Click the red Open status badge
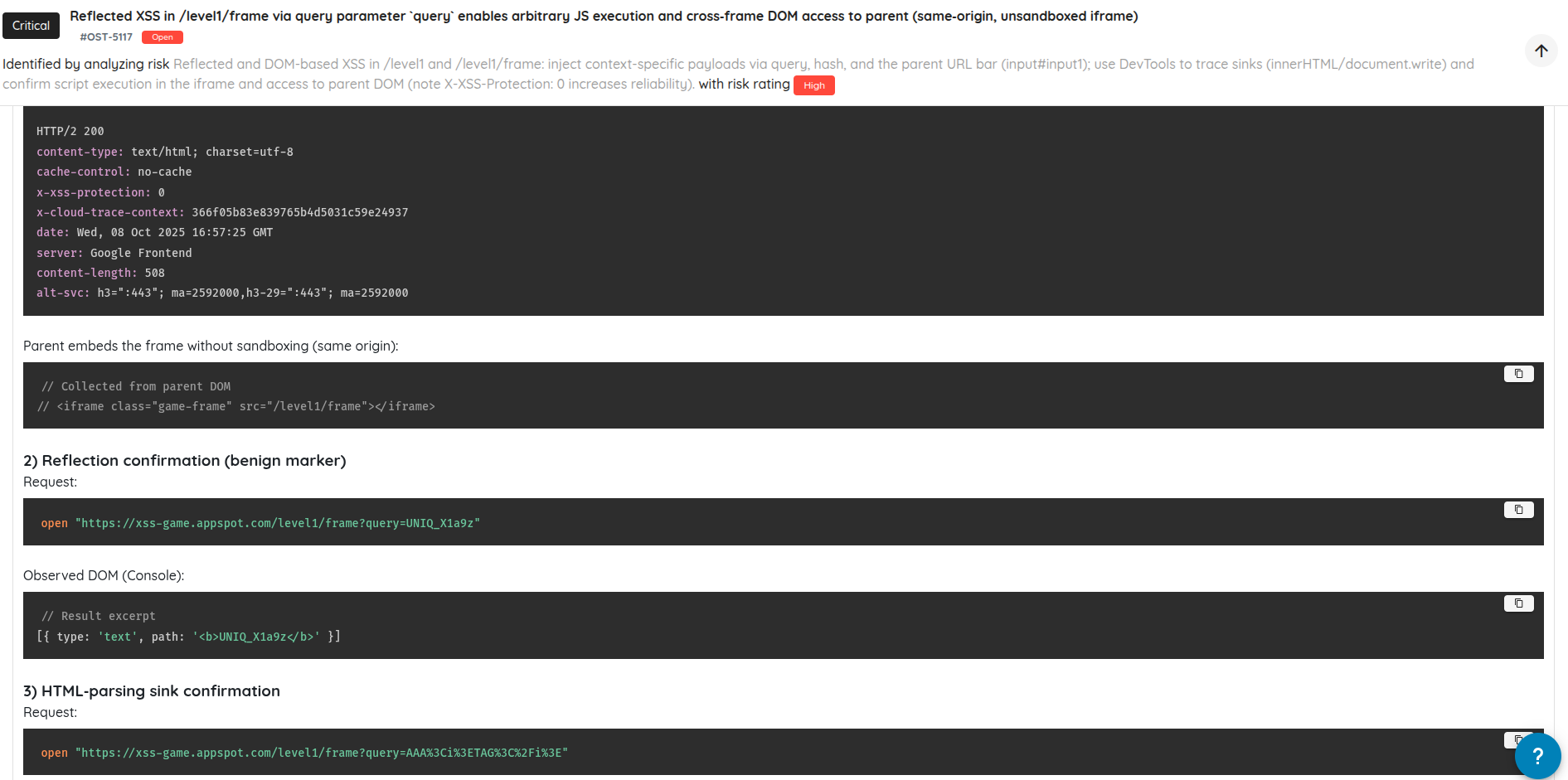 tap(163, 37)
